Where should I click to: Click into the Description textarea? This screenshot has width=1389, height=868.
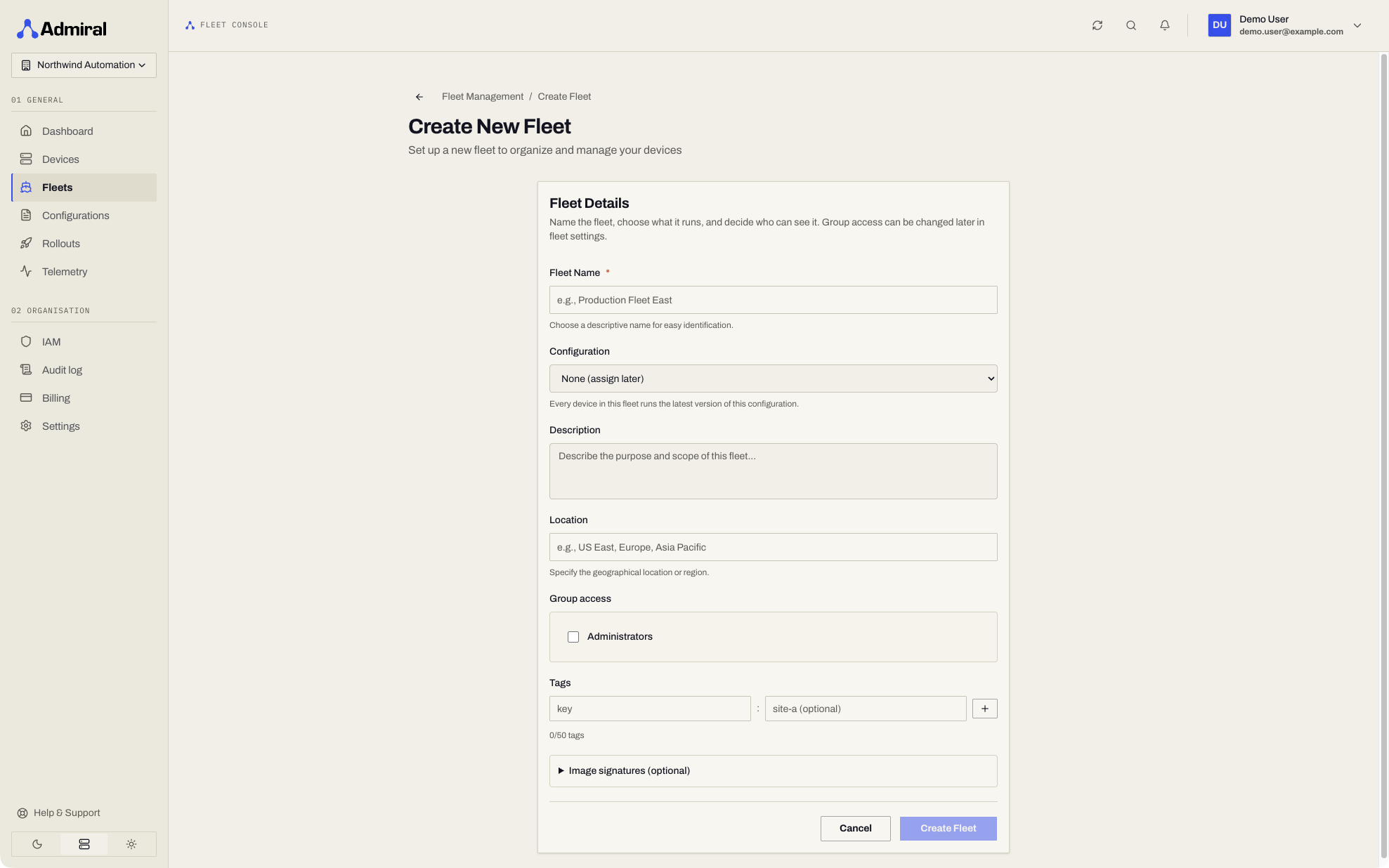[x=773, y=471]
